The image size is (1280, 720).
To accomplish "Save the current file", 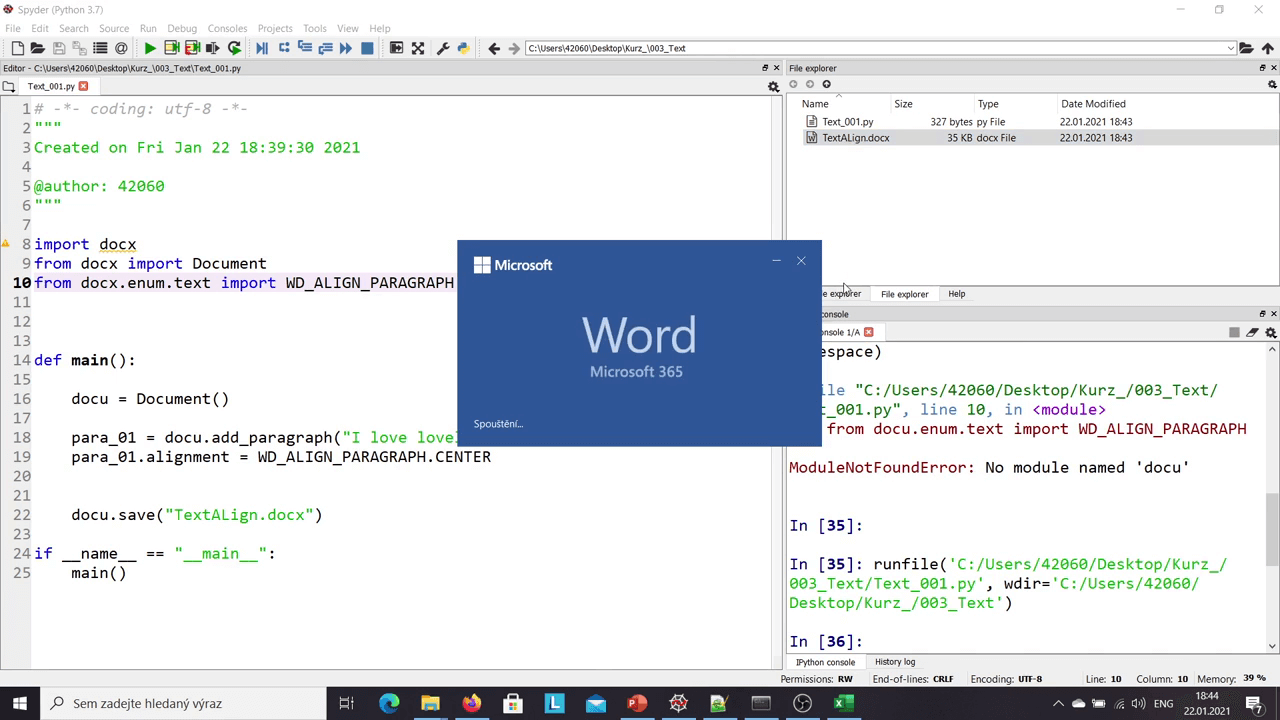I will click(x=58, y=48).
